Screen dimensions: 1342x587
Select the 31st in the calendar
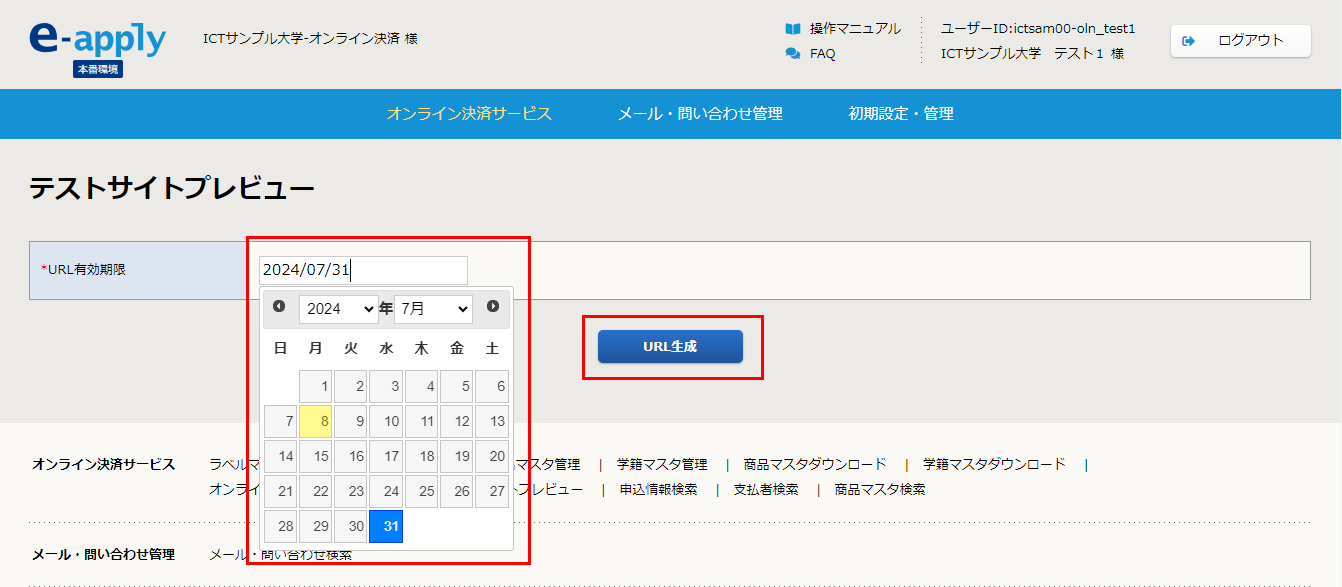click(386, 527)
